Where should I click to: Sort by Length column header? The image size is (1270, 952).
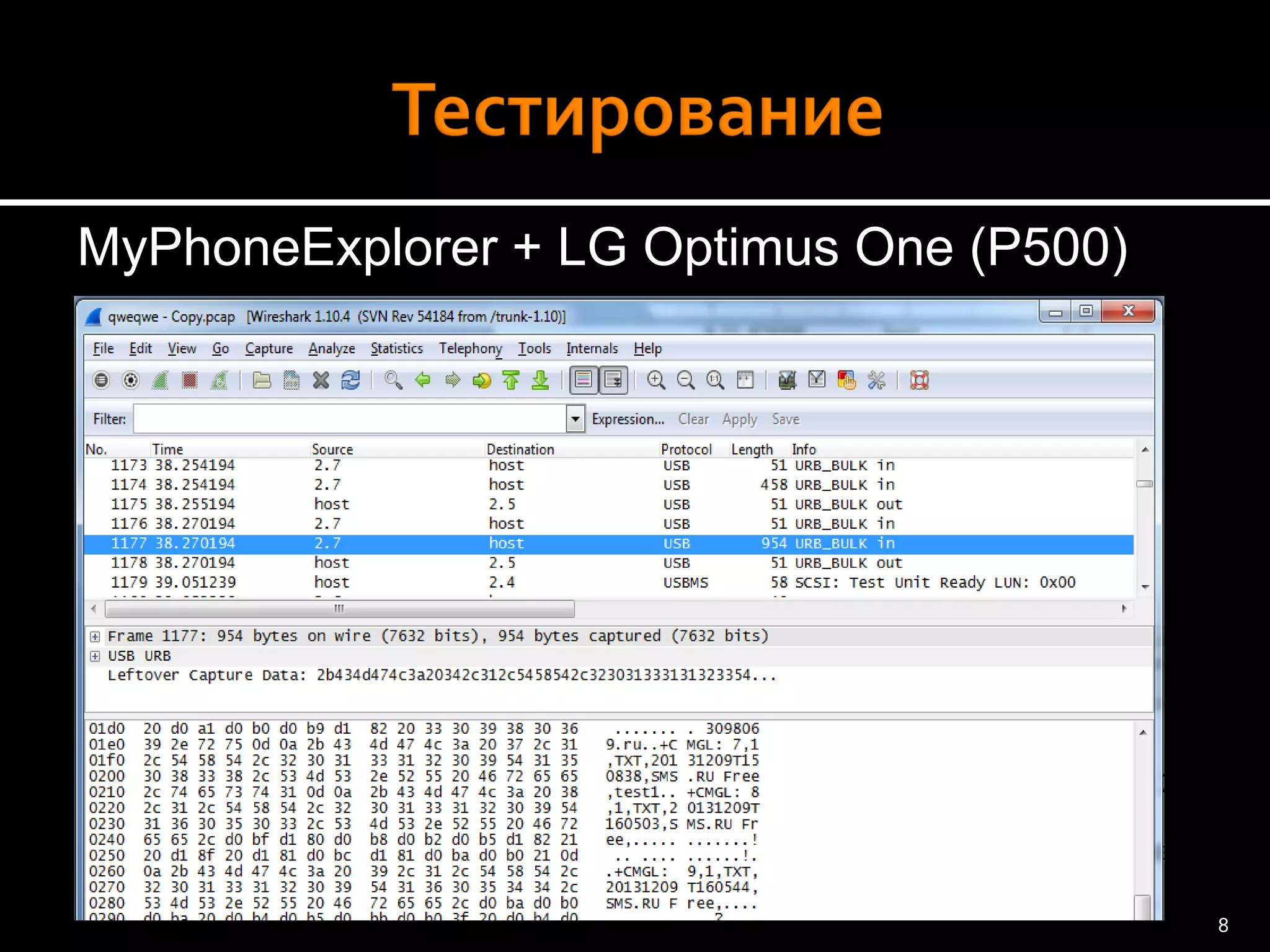tap(758, 449)
